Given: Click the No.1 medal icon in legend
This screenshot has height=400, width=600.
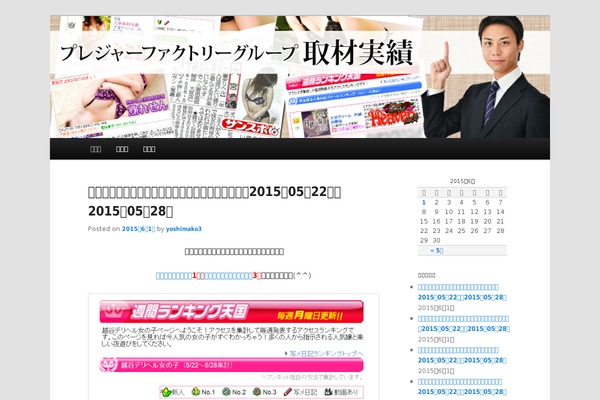Looking at the screenshot, I should point(196,392).
